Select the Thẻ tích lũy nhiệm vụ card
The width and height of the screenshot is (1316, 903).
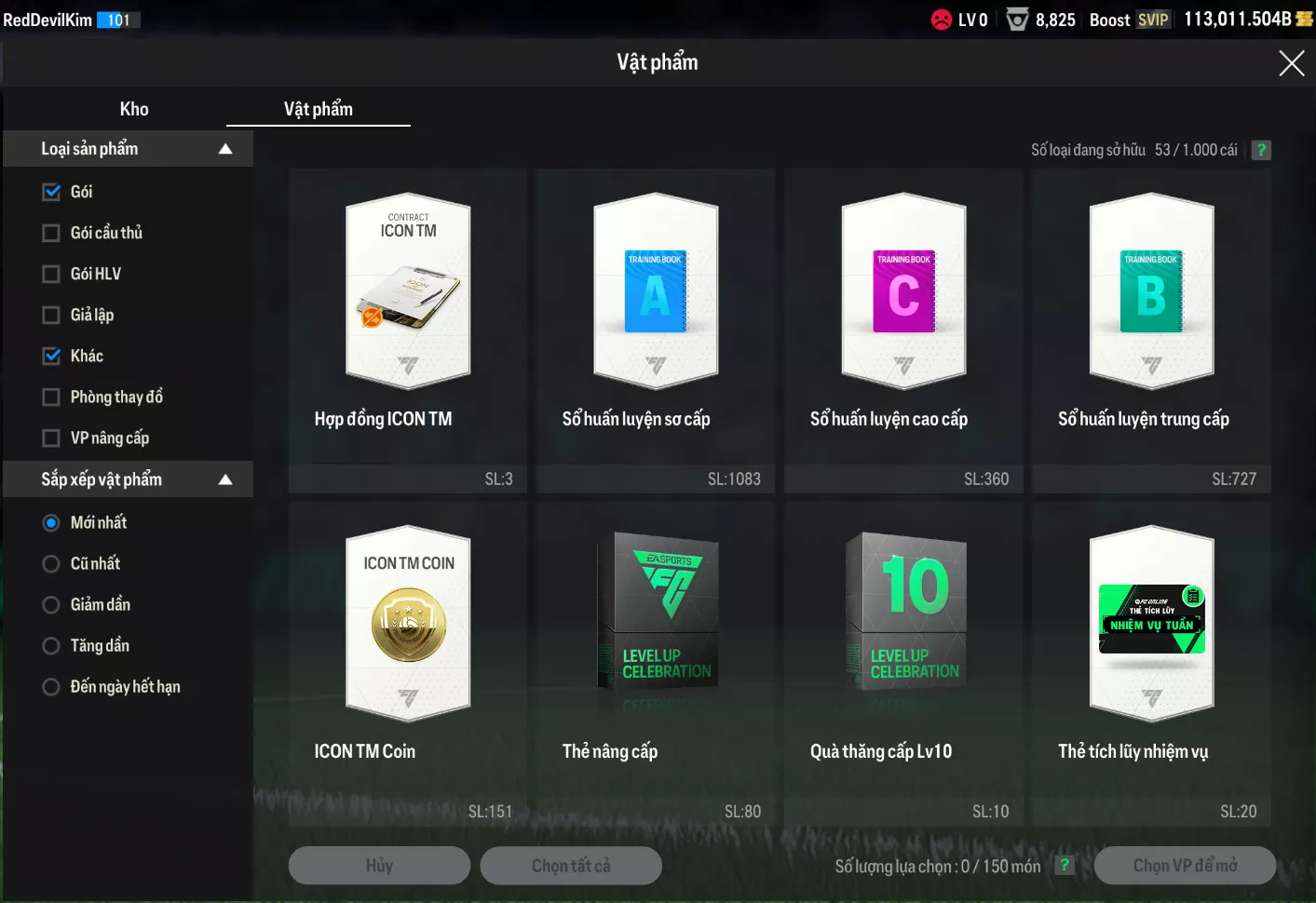tap(1151, 624)
